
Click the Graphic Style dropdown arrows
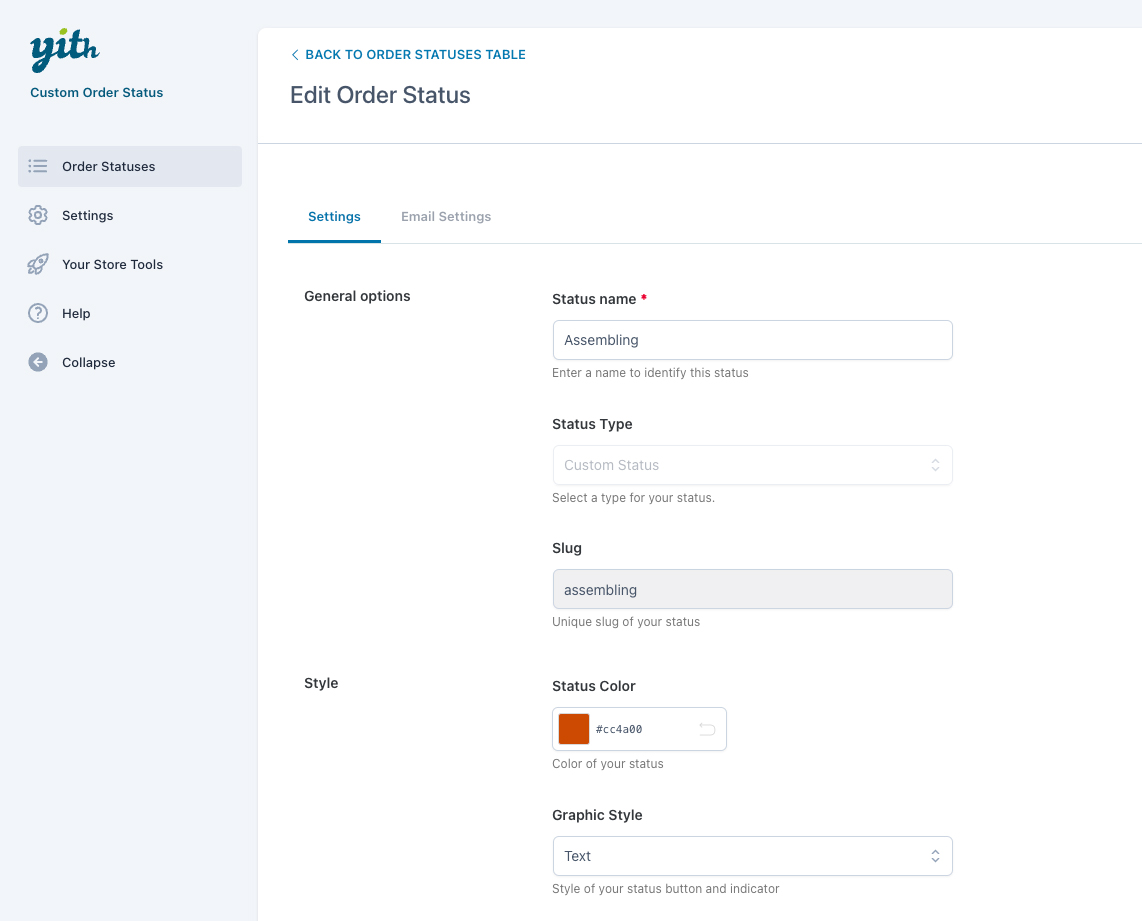pyautogui.click(x=935, y=856)
